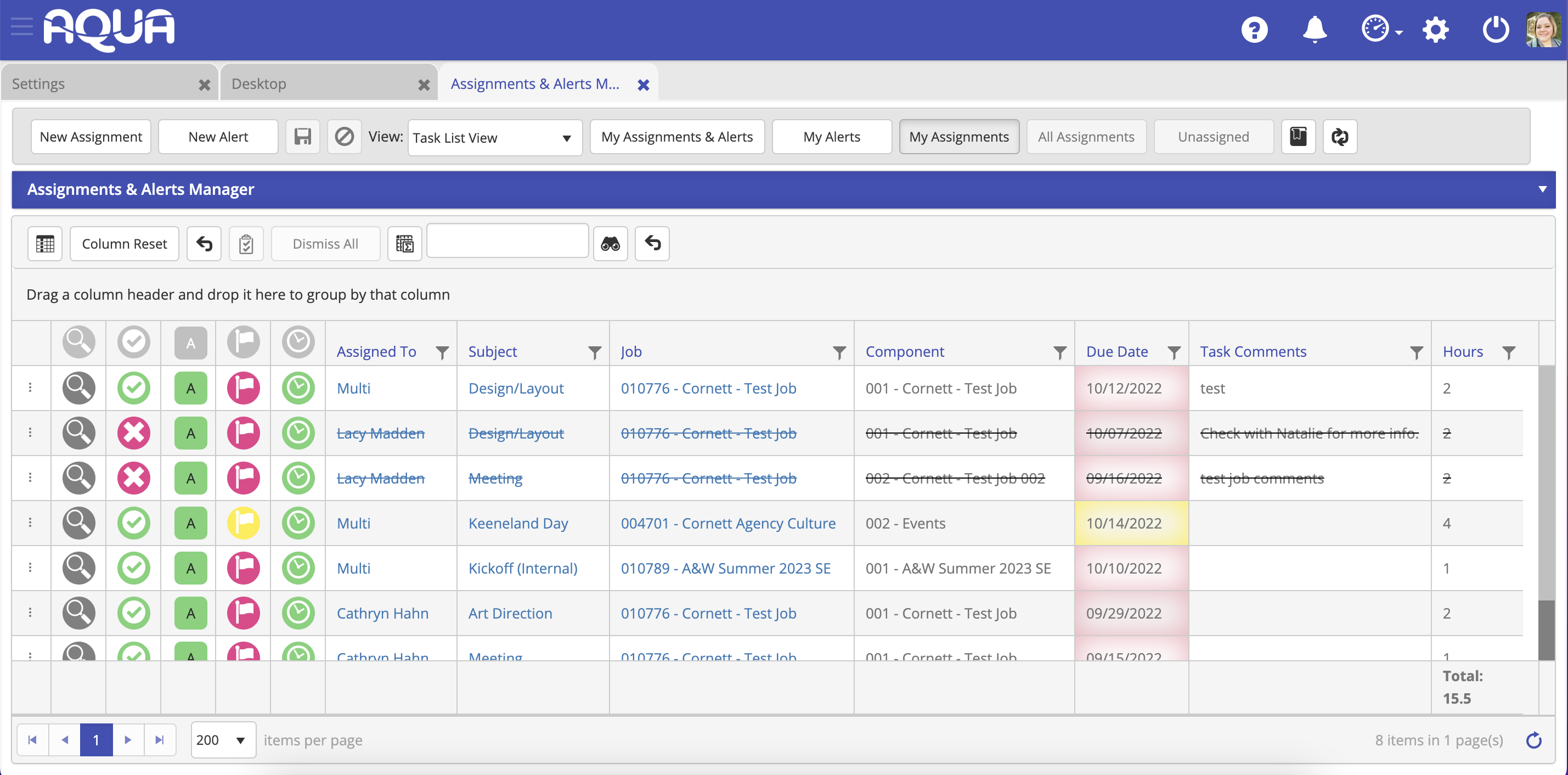
Task: Collapse the Assignments & Alerts Manager panel arrow
Action: 1542,189
